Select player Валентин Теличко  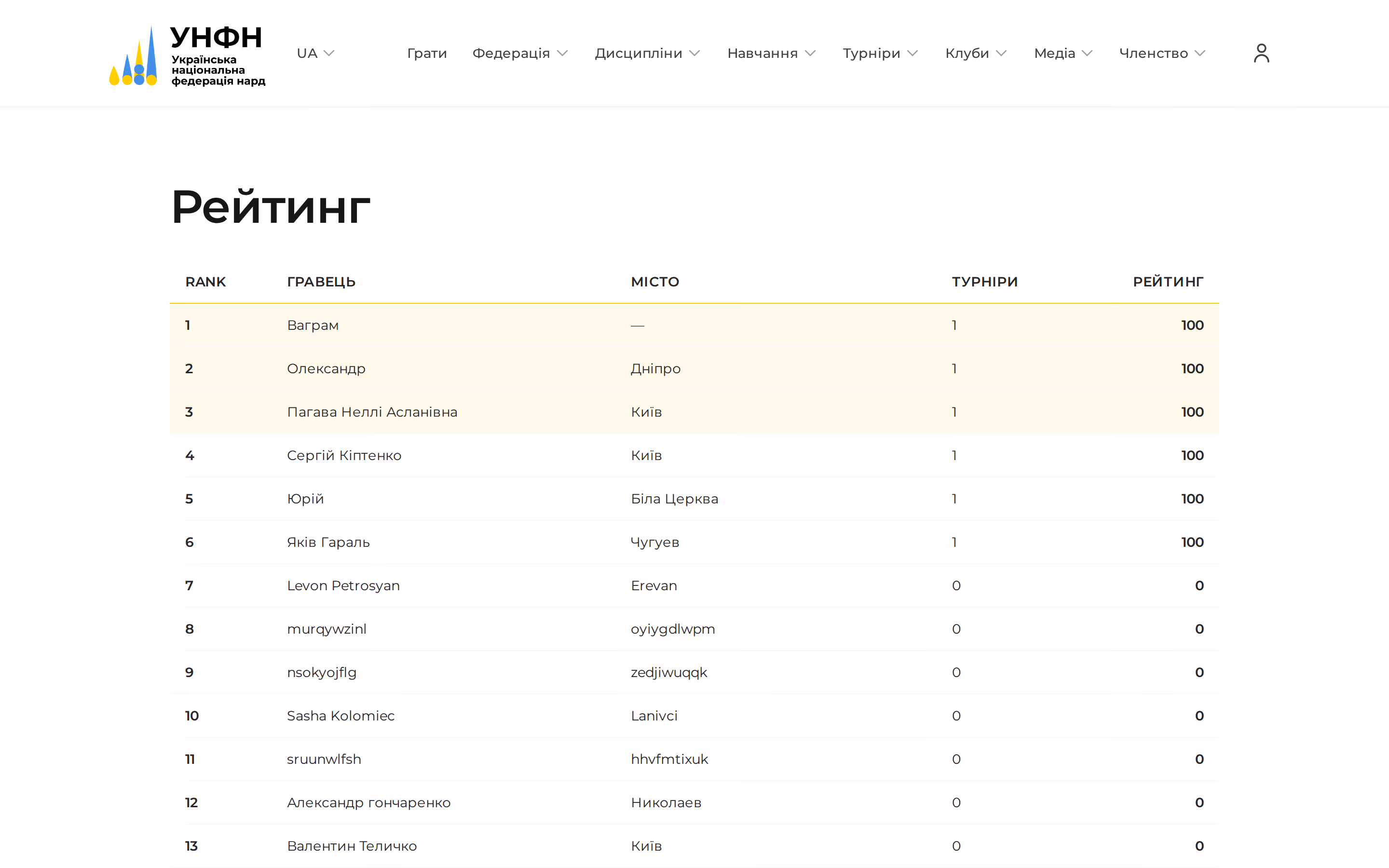(x=352, y=846)
